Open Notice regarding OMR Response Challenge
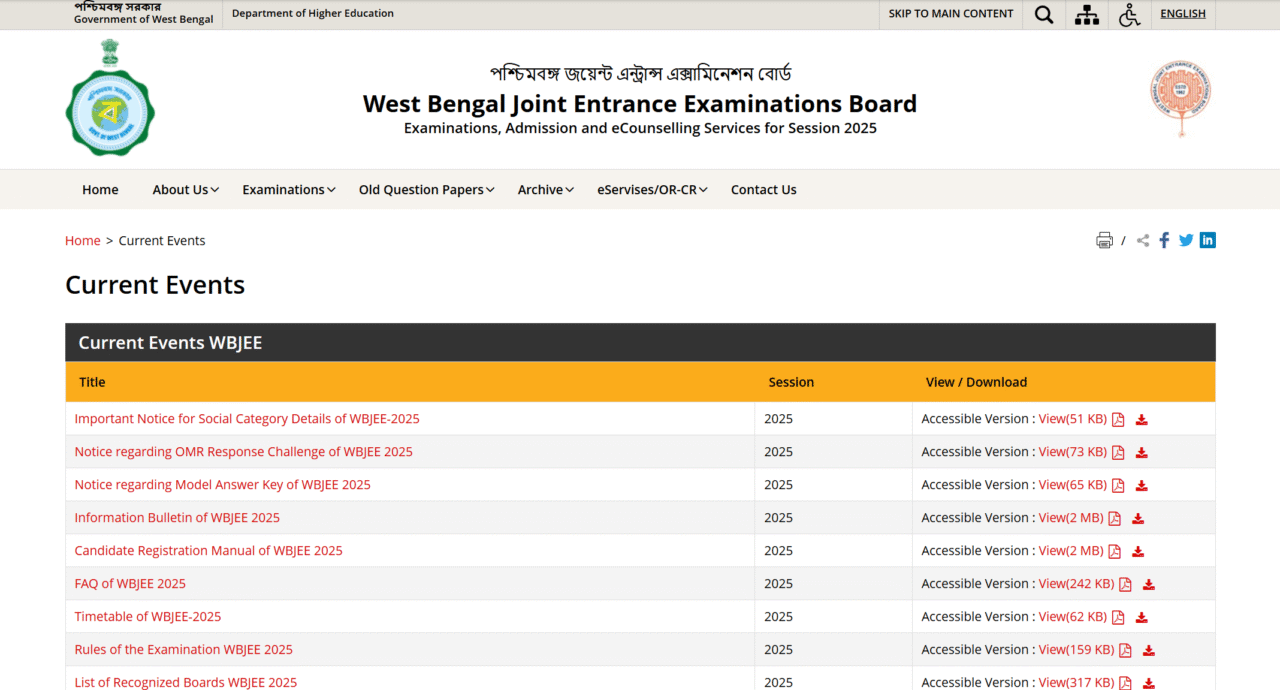 click(244, 452)
